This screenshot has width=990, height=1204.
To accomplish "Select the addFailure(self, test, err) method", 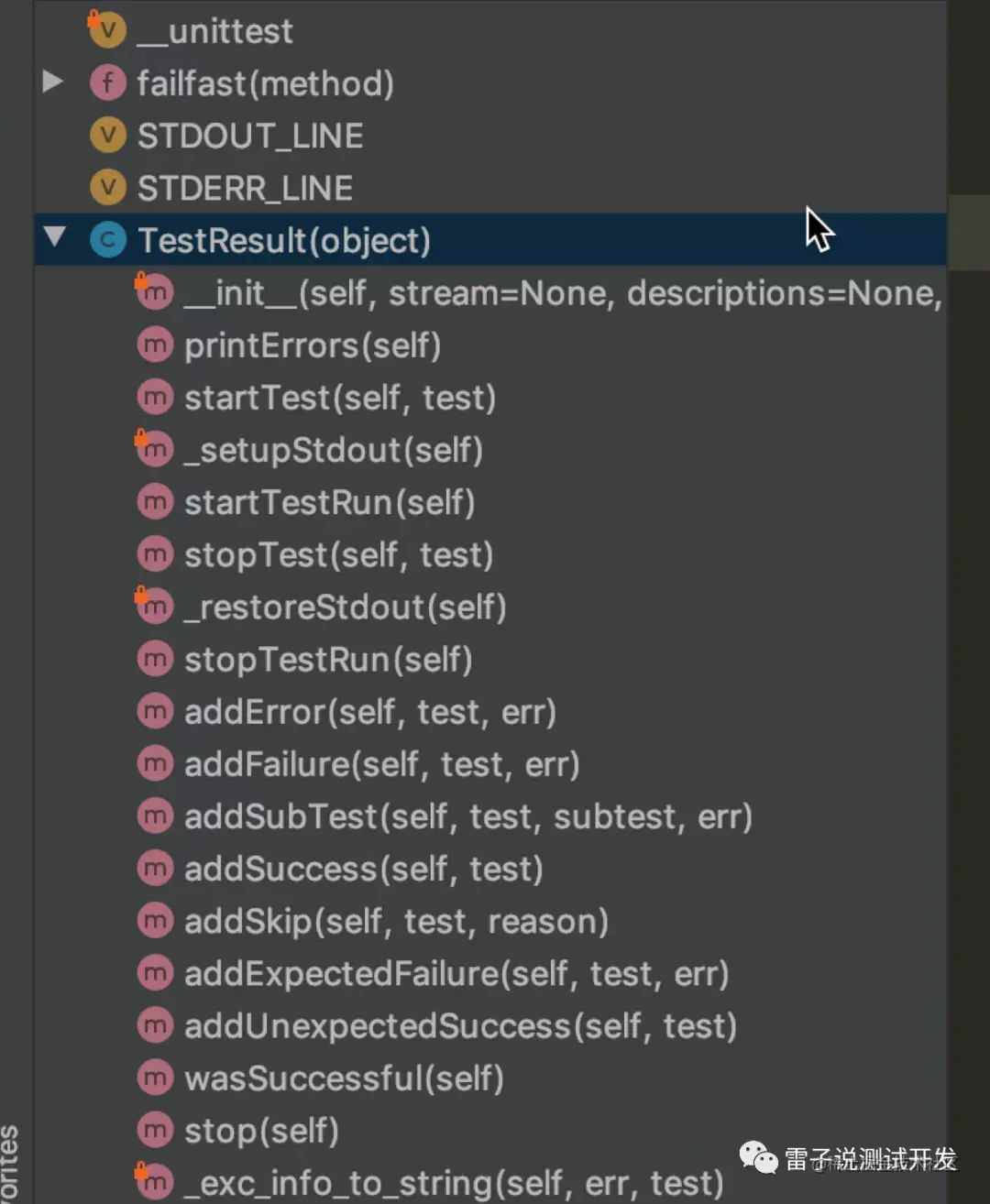I will [381, 764].
